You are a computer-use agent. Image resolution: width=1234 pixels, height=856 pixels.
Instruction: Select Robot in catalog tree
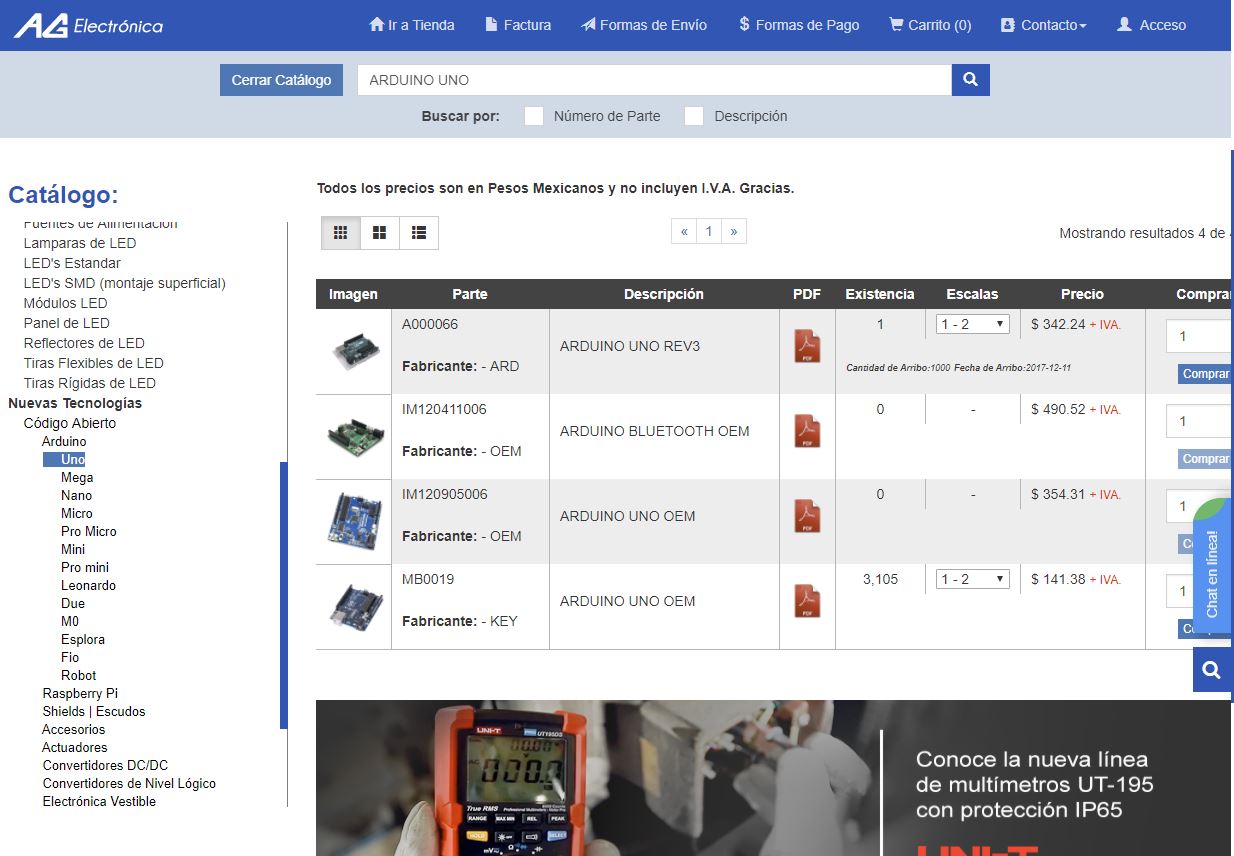pyautogui.click(x=78, y=675)
